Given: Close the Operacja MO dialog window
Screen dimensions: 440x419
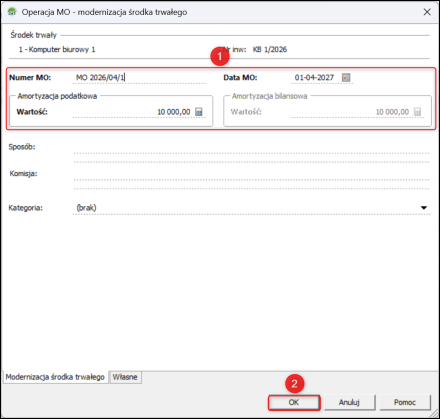Looking at the screenshot, I should (x=427, y=12).
